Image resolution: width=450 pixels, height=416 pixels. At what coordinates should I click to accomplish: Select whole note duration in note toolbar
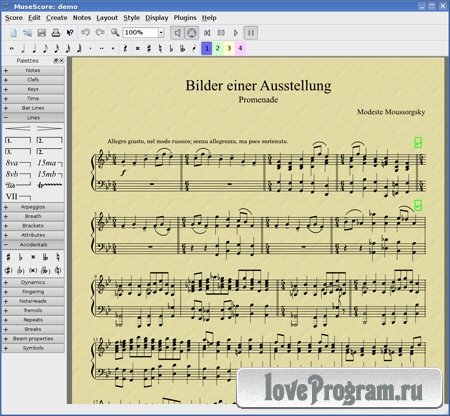12,49
